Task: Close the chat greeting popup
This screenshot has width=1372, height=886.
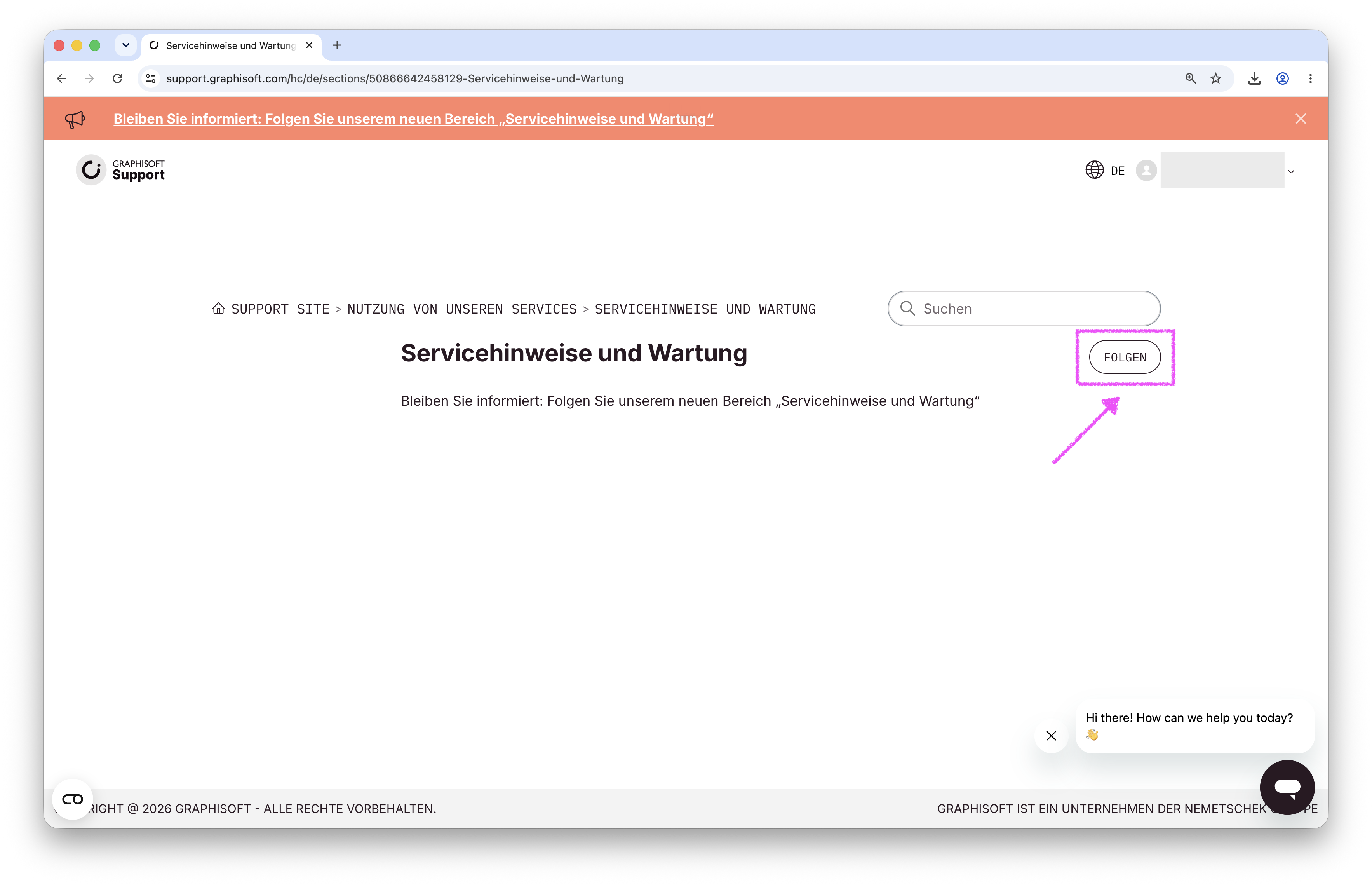Action: click(1051, 735)
